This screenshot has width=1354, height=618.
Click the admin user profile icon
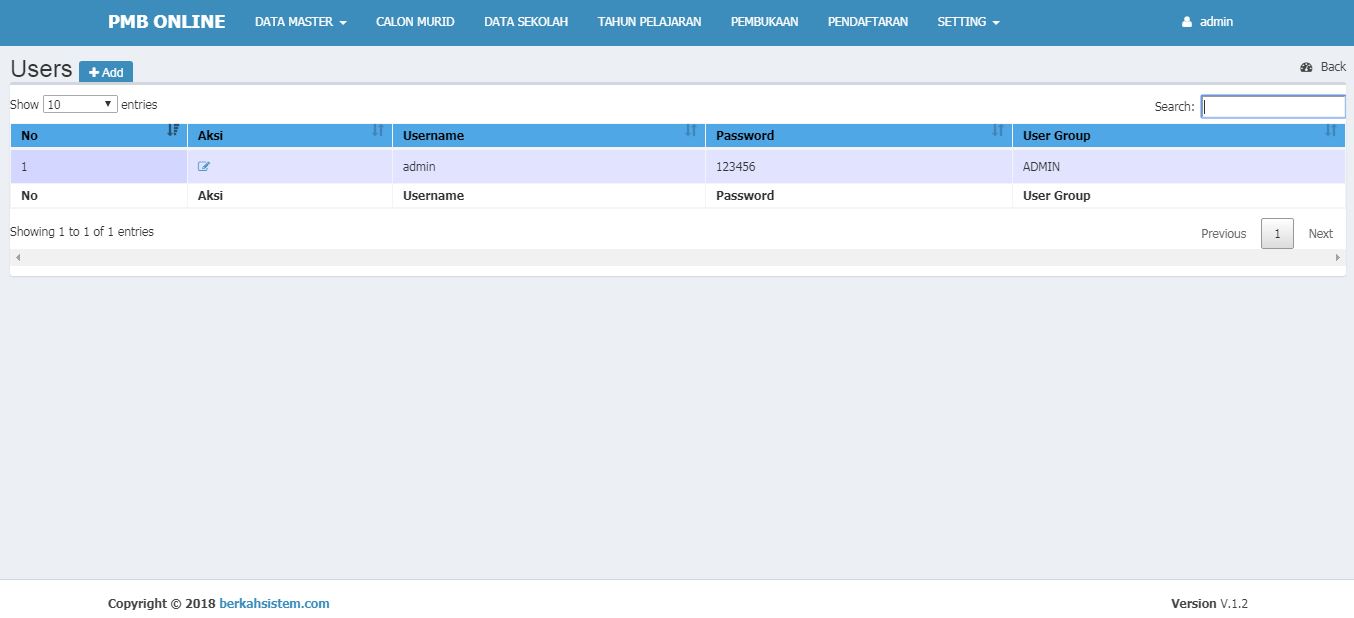tap(1187, 22)
